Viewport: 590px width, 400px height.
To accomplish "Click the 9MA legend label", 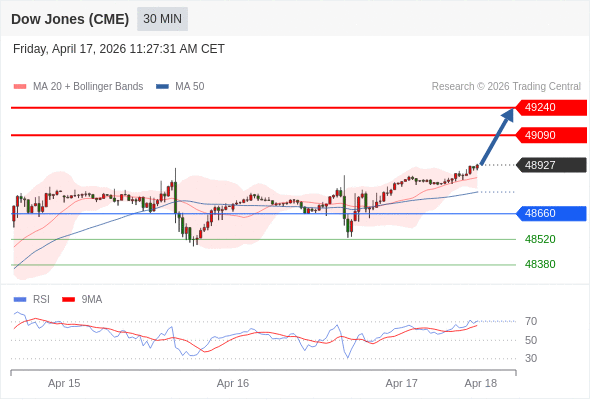I will pyautogui.click(x=92, y=300).
